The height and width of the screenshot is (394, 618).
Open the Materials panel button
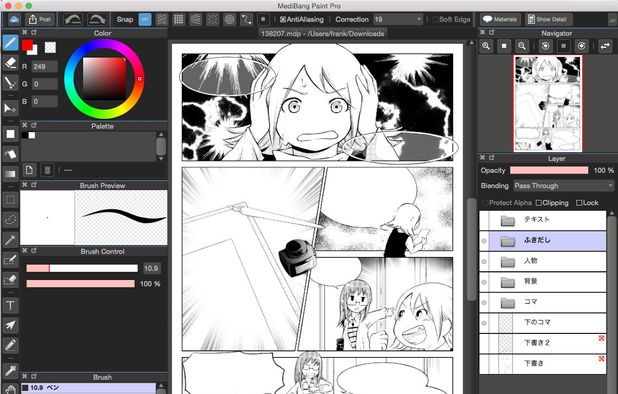[x=500, y=19]
